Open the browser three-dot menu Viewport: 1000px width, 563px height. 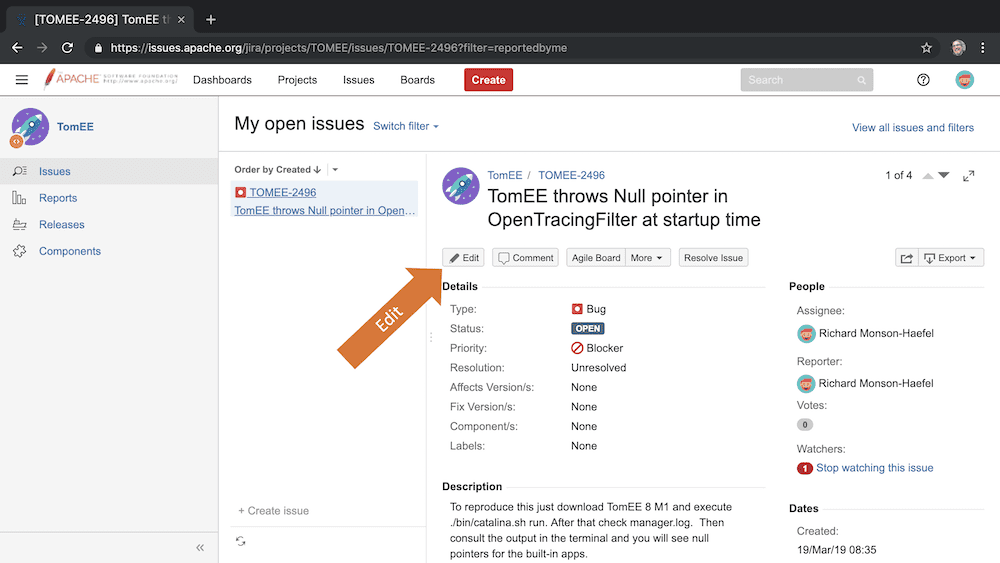tap(983, 48)
